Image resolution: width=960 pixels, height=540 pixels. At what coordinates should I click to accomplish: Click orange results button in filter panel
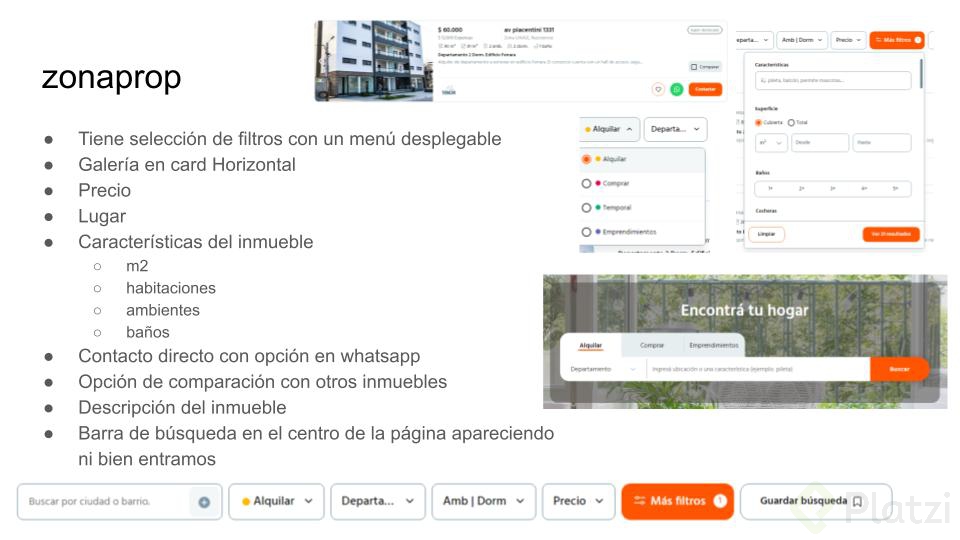tap(891, 234)
